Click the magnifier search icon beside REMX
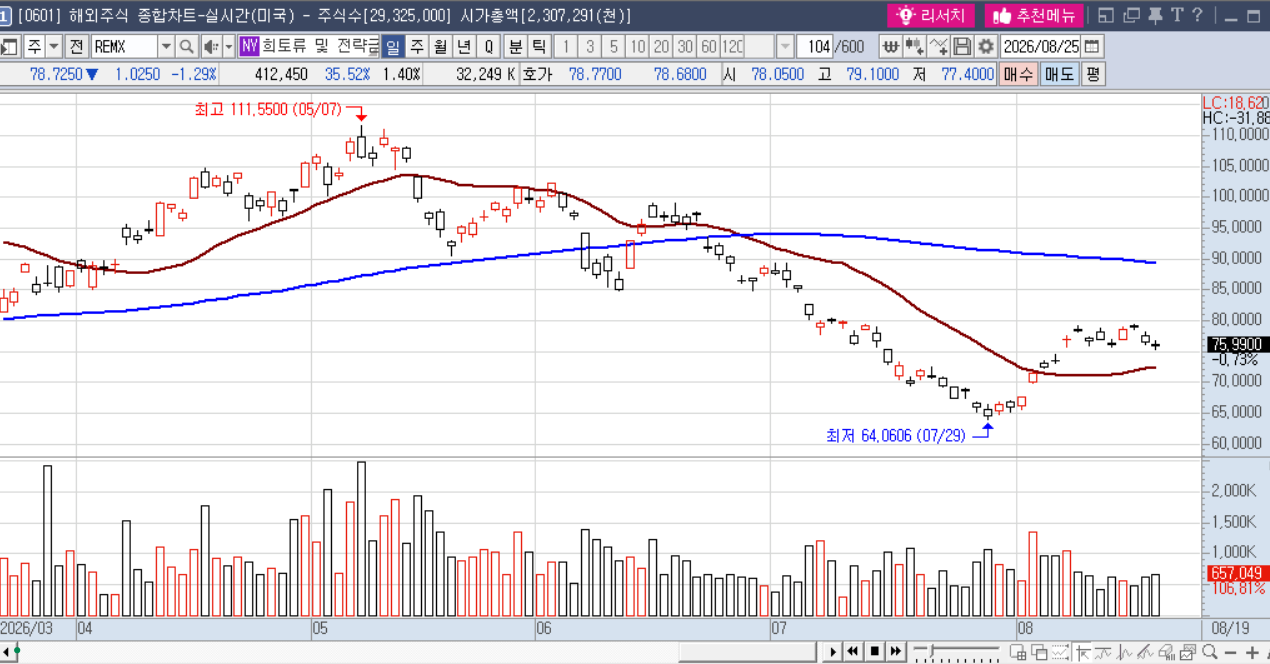This screenshot has height=664, width=1270. 187,47
